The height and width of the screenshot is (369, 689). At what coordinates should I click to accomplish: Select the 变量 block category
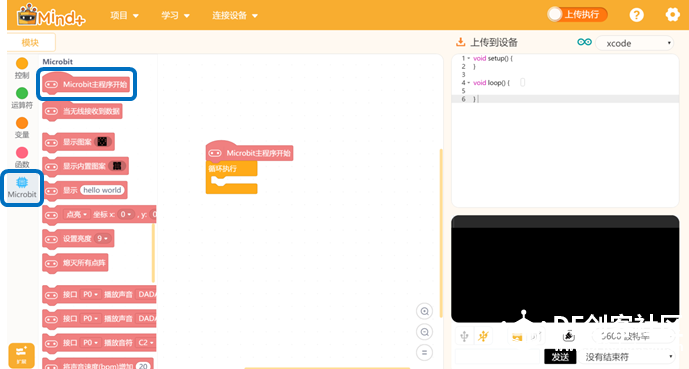click(x=22, y=128)
